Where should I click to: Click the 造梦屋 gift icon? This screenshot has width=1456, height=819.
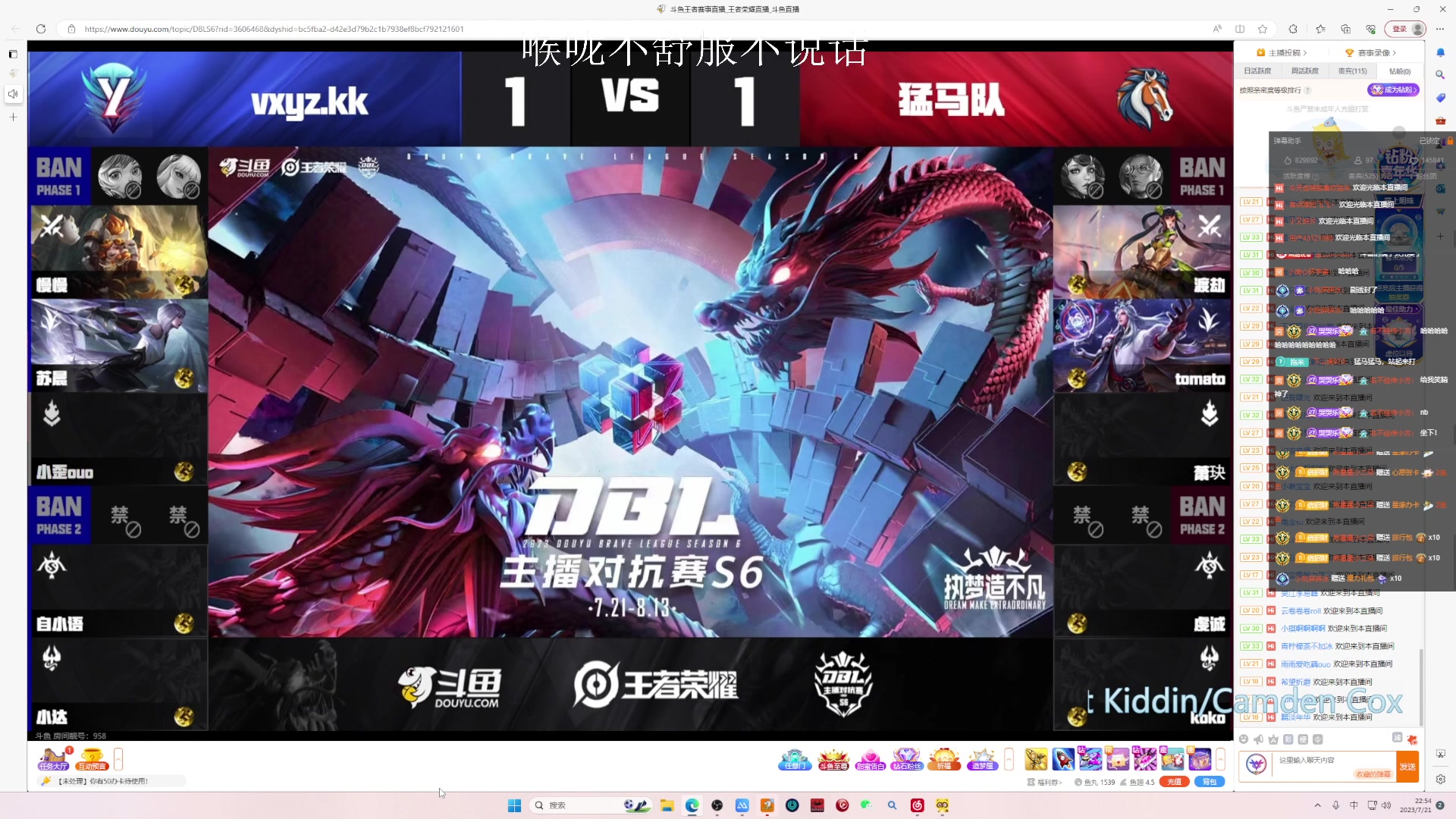981,759
